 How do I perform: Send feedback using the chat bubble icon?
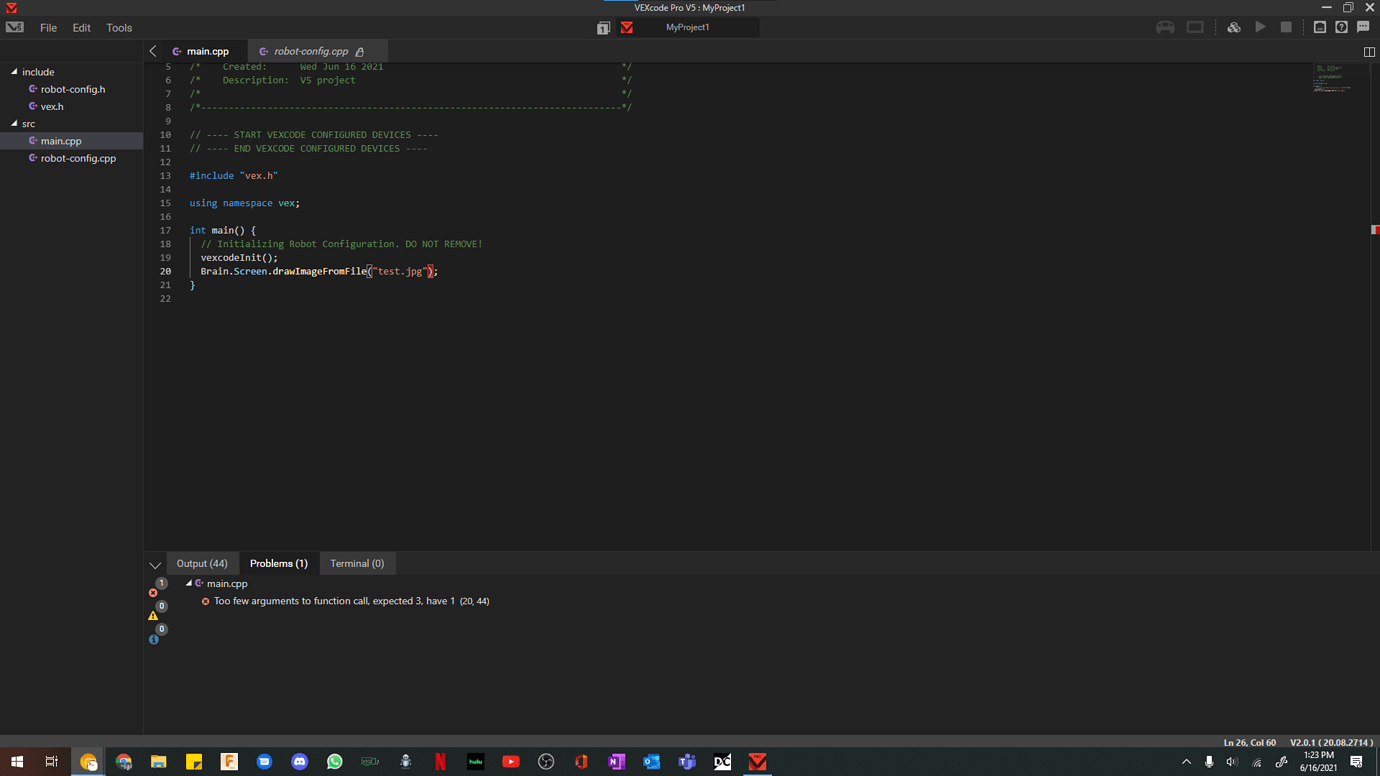coord(1362,27)
